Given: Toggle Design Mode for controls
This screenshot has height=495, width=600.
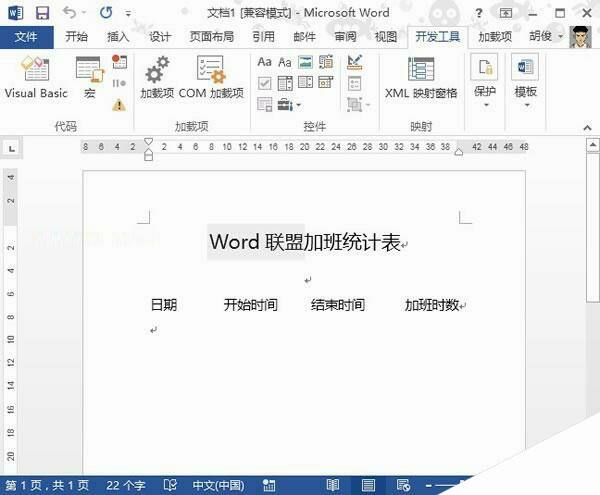Looking at the screenshot, I should tap(355, 62).
